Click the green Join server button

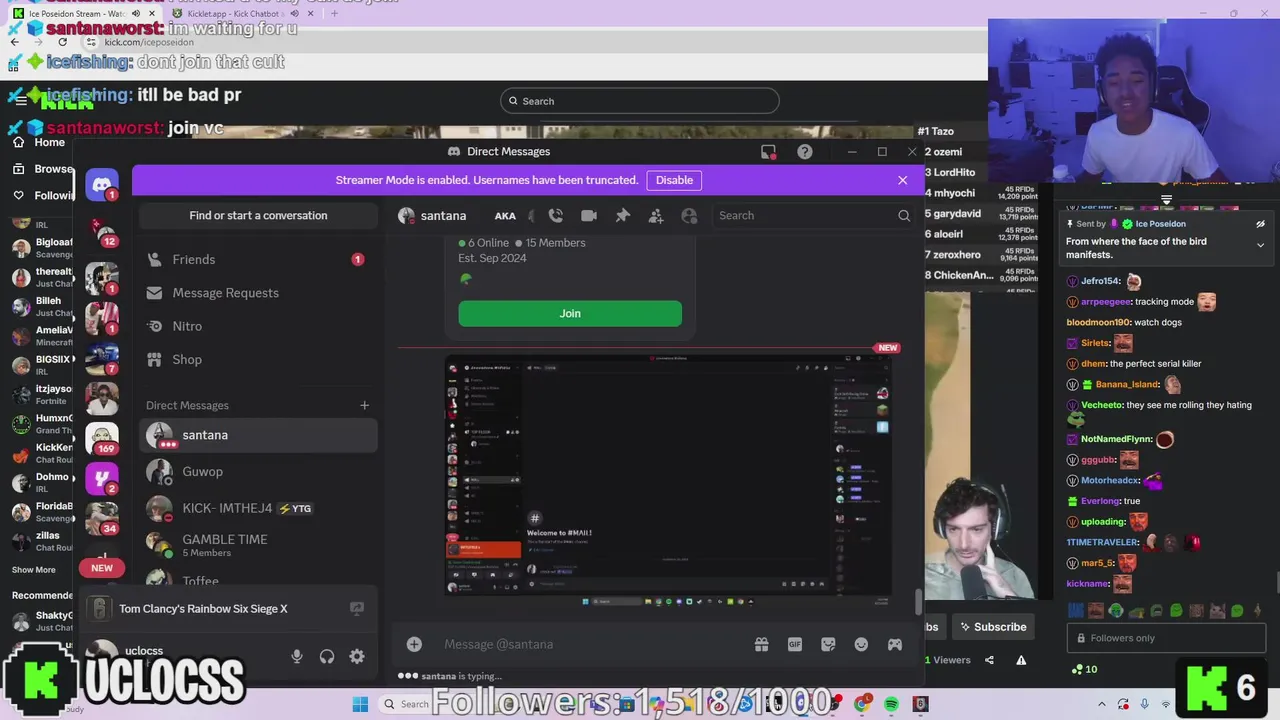coord(570,313)
